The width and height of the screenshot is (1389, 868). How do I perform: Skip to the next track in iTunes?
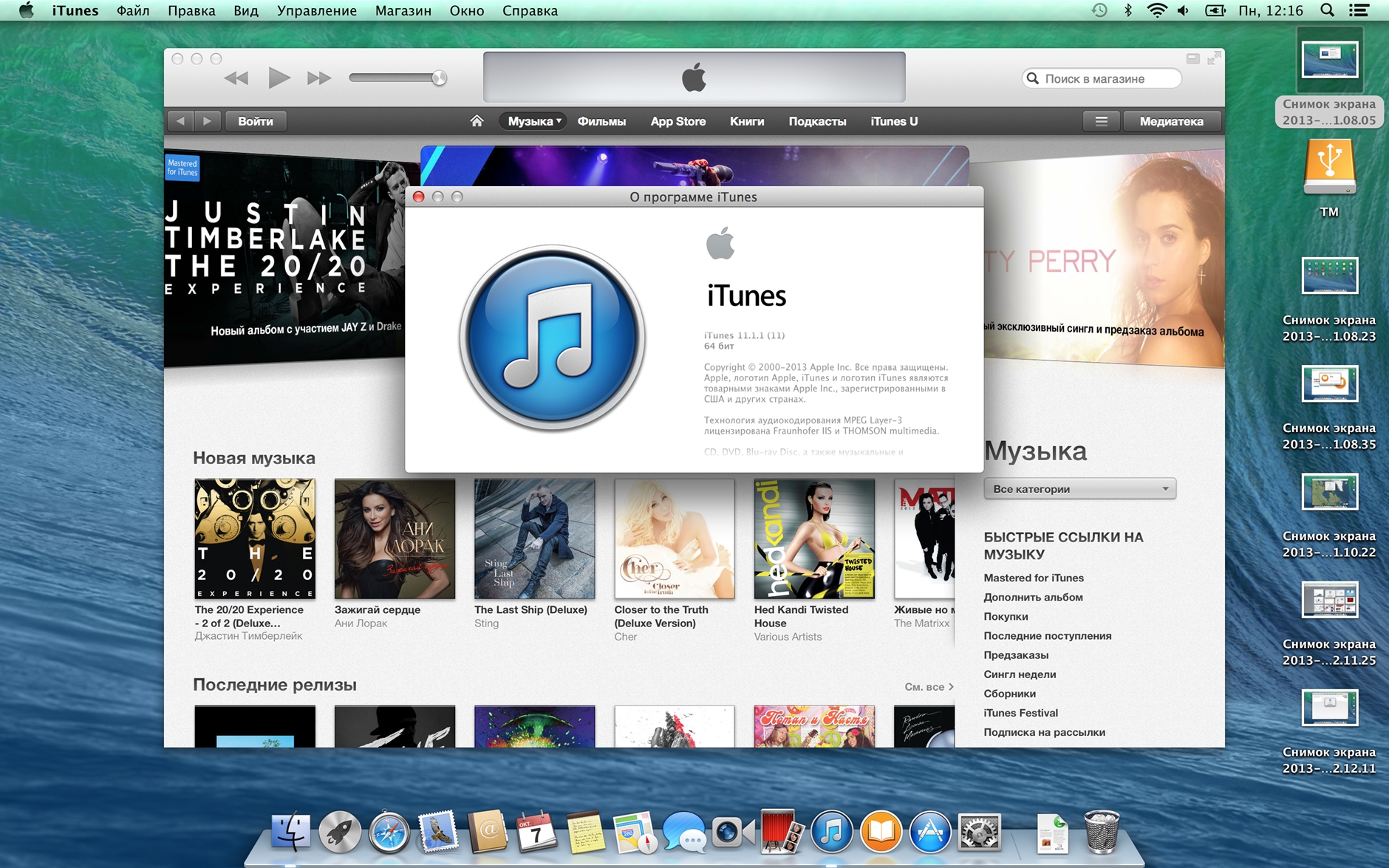(x=319, y=78)
